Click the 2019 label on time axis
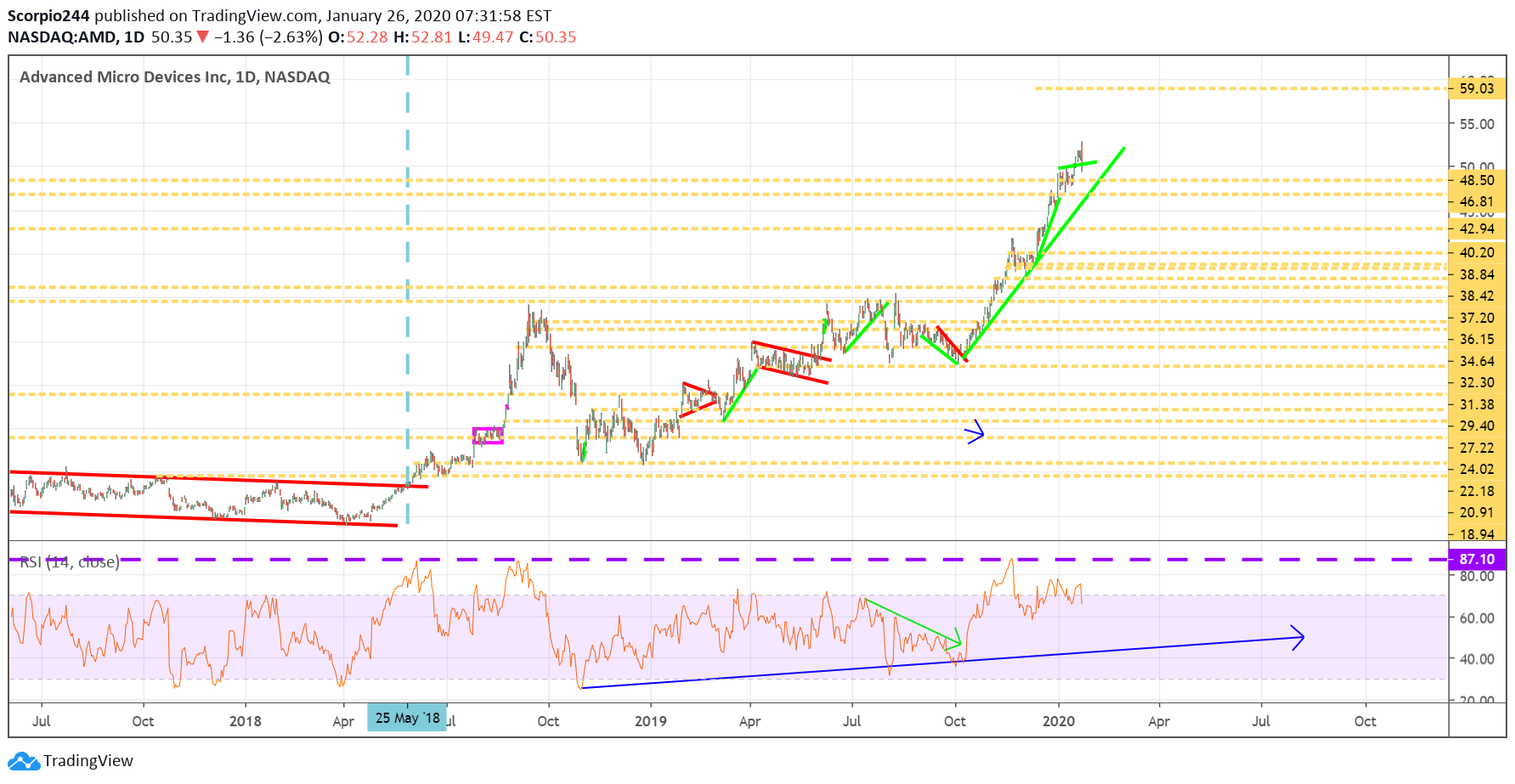The image size is (1515, 784). [651, 721]
